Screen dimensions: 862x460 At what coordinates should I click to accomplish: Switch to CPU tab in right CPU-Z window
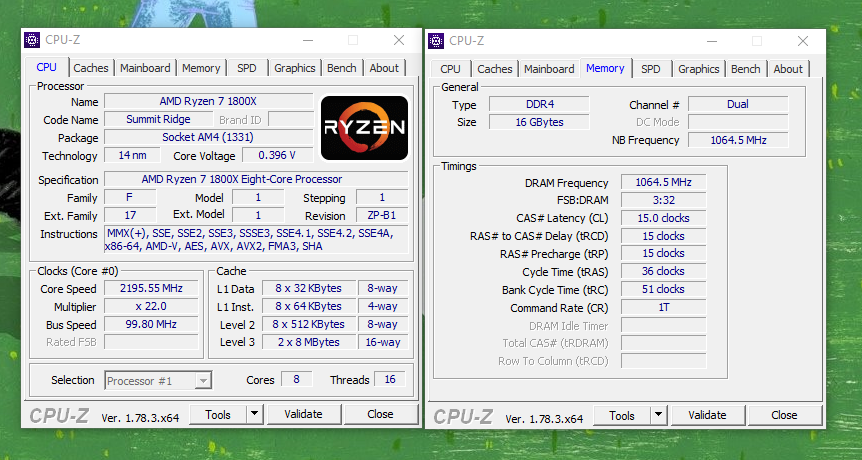coord(450,69)
